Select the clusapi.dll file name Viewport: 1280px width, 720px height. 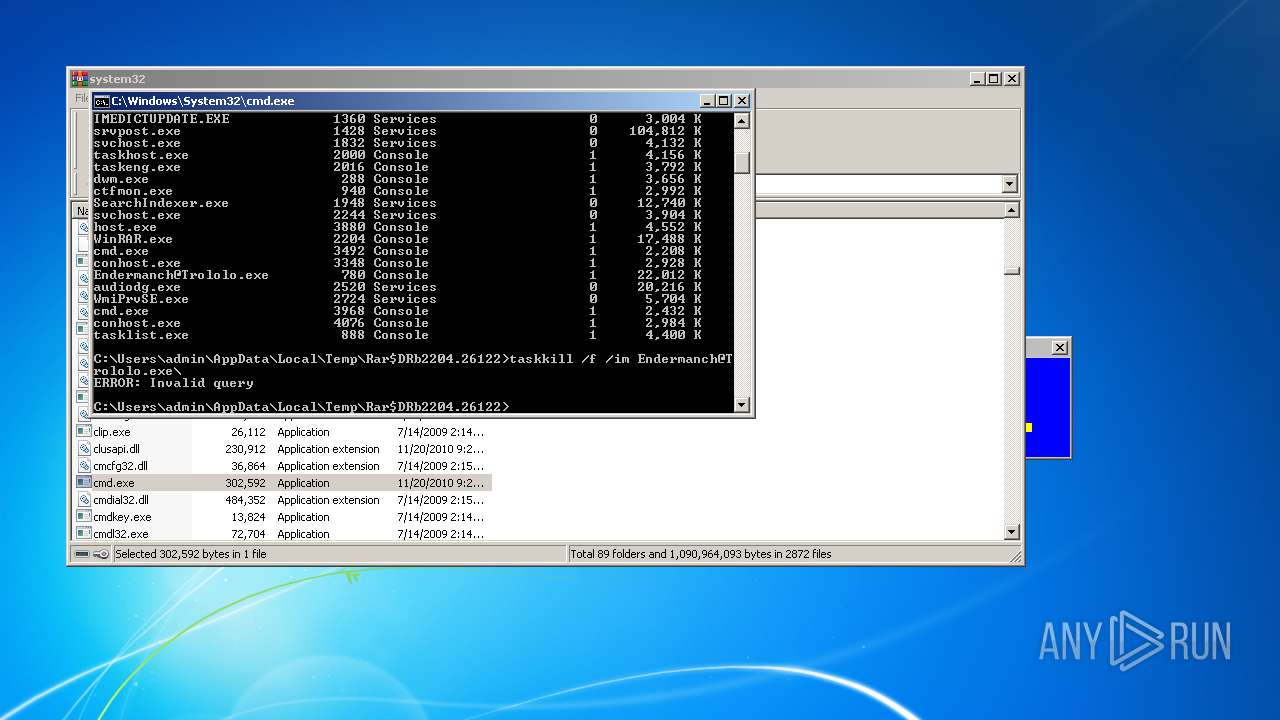(x=117, y=449)
